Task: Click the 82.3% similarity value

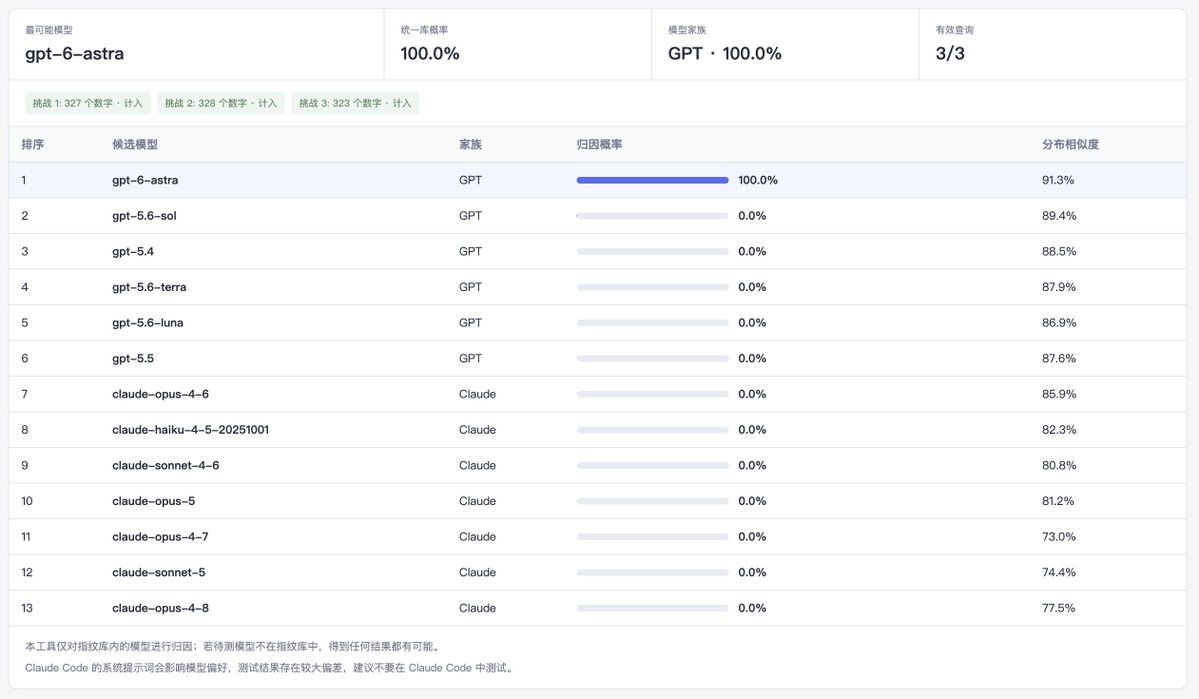Action: pos(1059,430)
